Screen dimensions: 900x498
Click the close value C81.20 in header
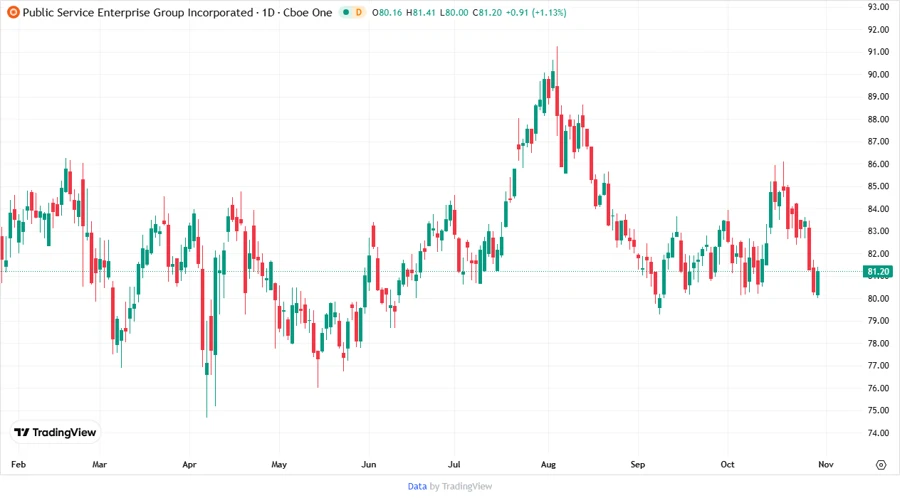(x=487, y=12)
